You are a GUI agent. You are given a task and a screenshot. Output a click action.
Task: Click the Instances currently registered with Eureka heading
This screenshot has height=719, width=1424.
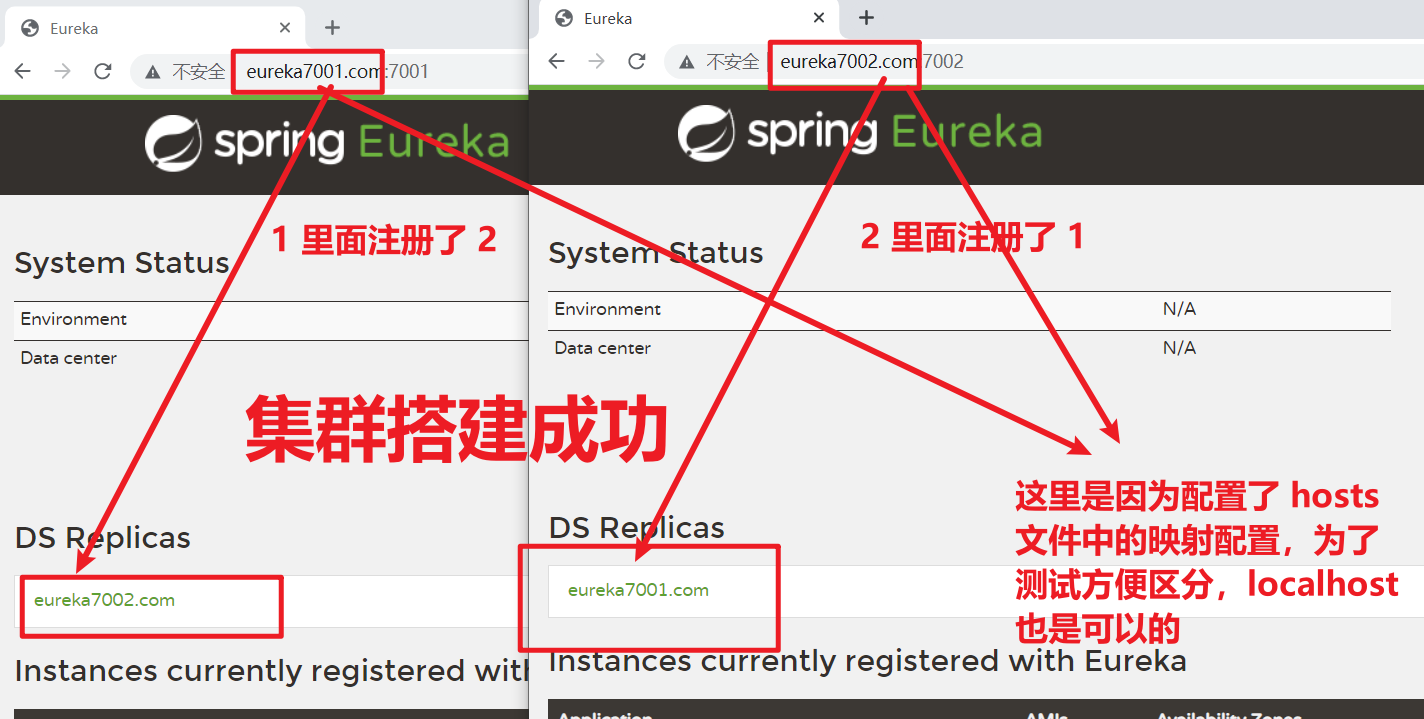coord(868,661)
